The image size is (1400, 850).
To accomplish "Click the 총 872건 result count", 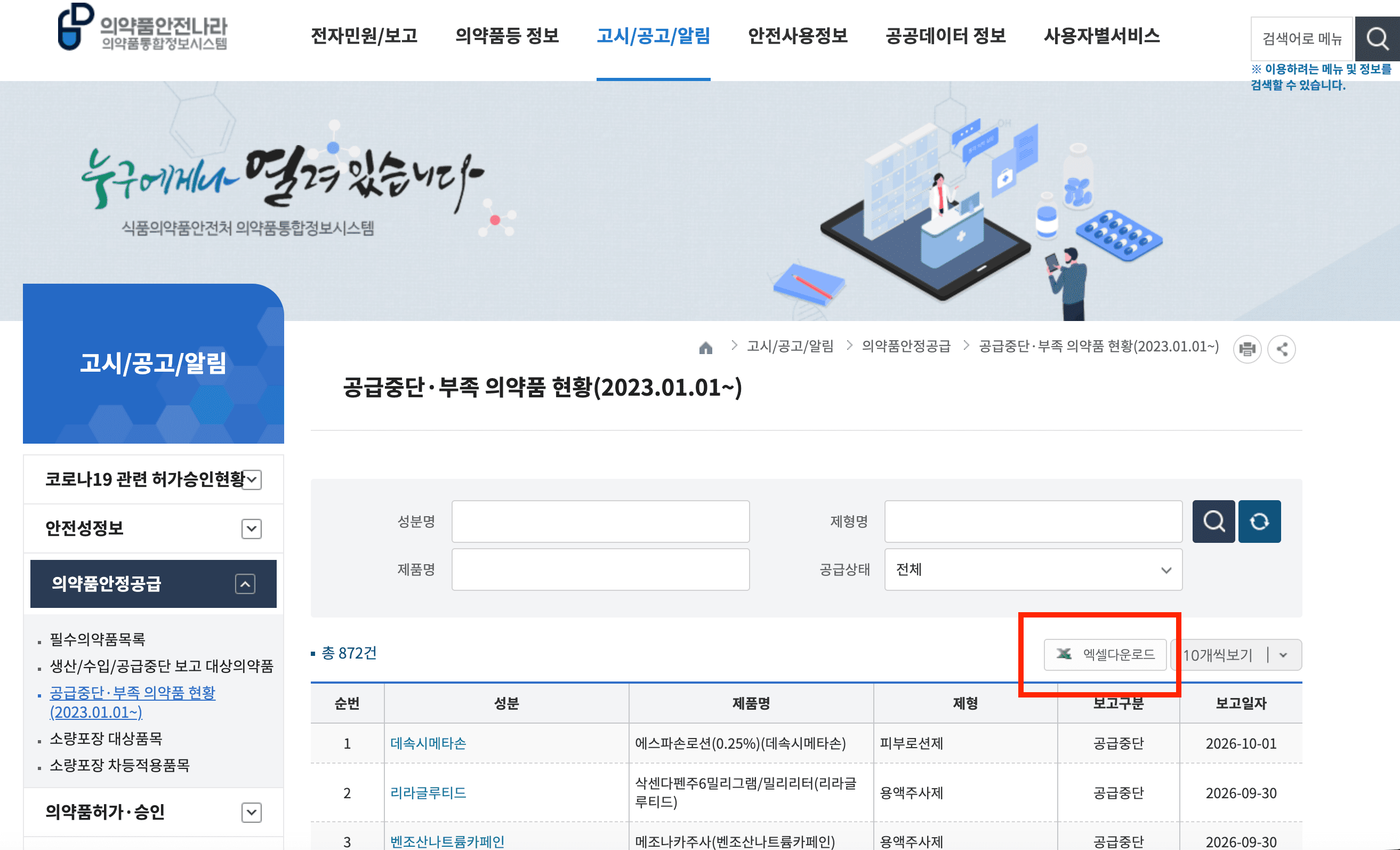I will 349,653.
